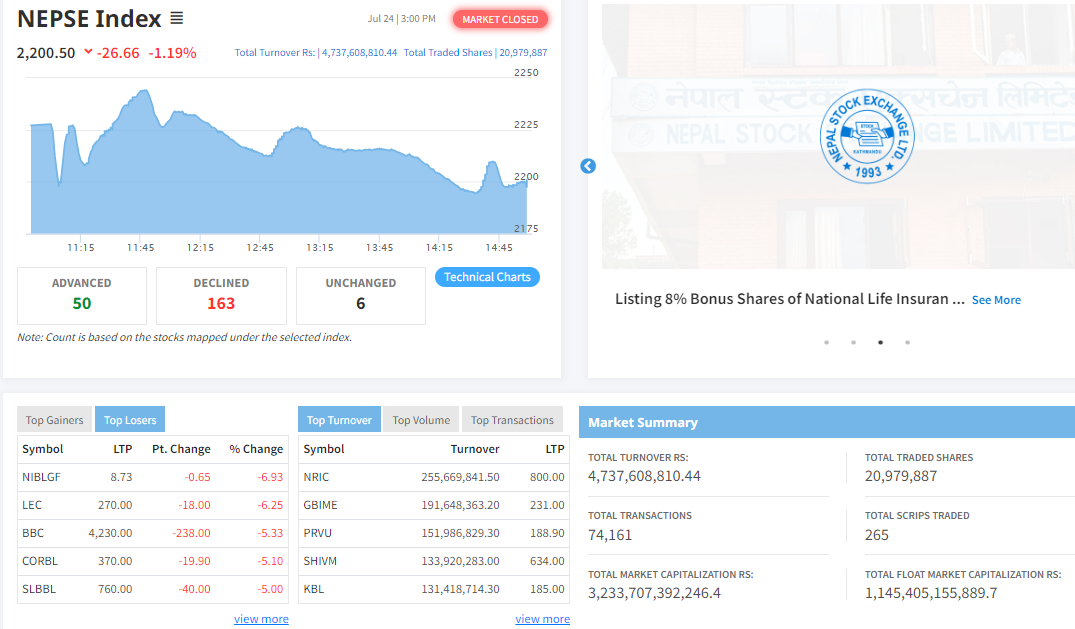The width and height of the screenshot is (1075, 629).
Task: Open GBIME symbol in turnover table
Action: pyautogui.click(x=320, y=505)
